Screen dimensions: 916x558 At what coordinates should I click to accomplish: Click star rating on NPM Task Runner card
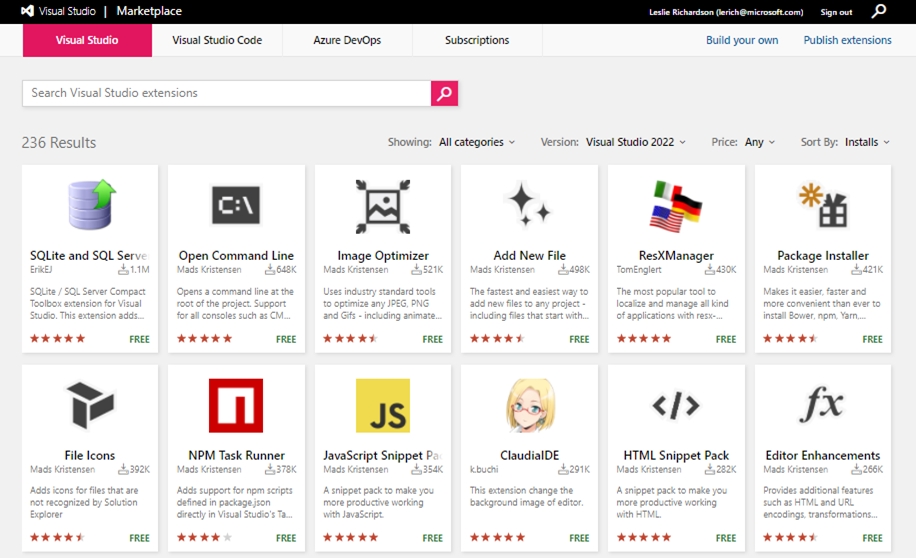[204, 538]
